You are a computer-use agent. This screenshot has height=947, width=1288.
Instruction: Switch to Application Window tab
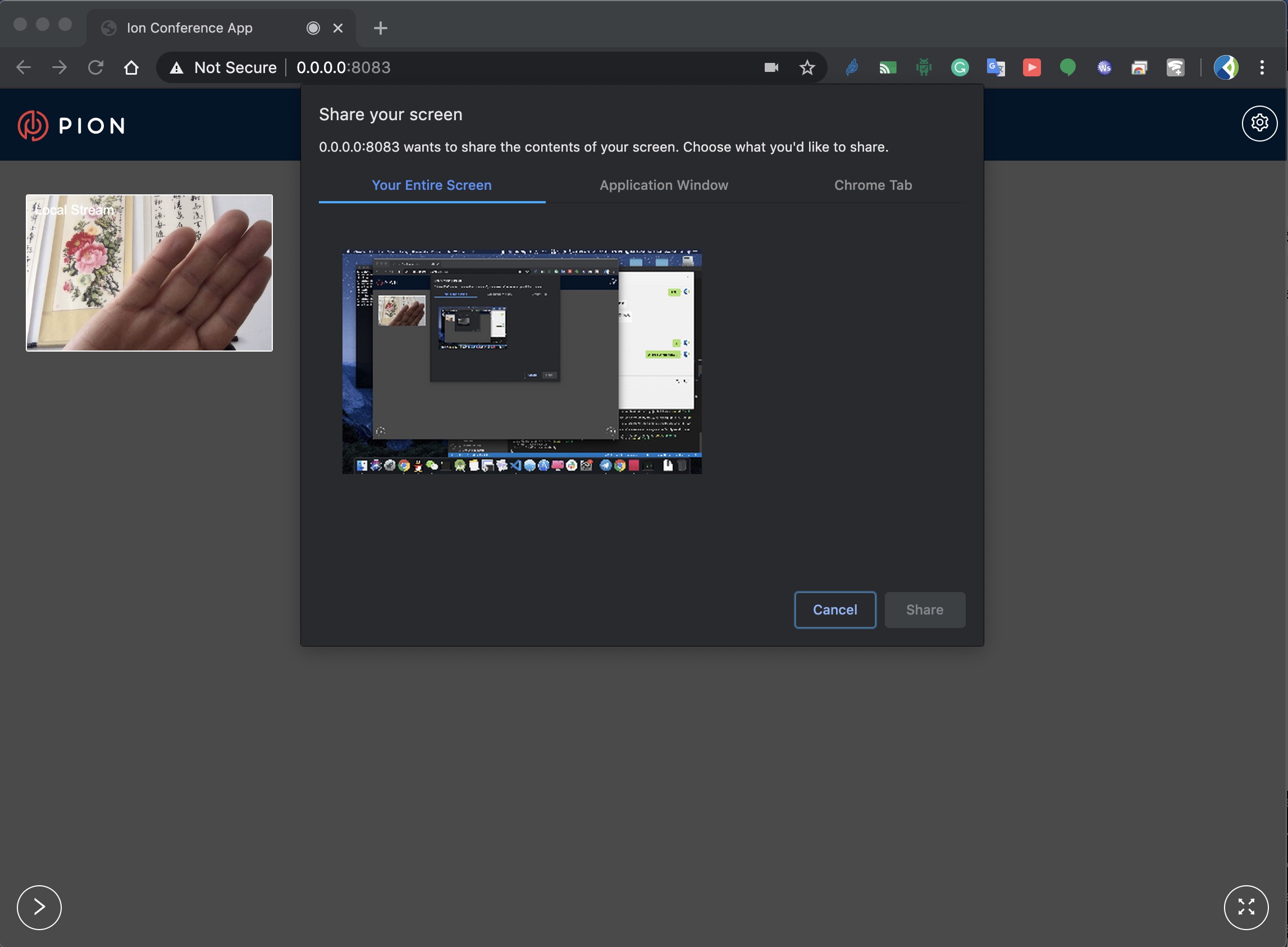pos(664,185)
